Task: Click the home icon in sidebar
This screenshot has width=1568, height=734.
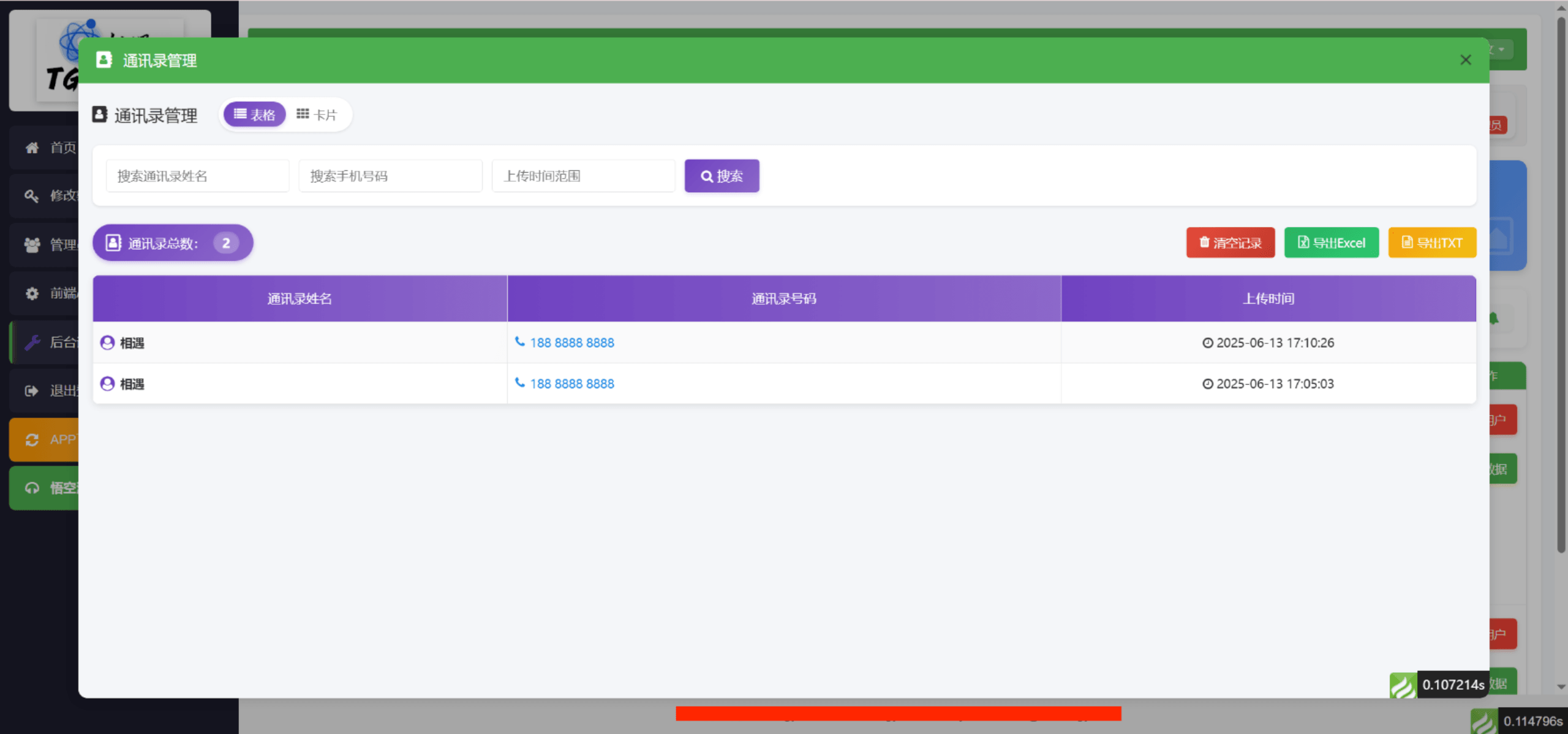Action: click(32, 148)
